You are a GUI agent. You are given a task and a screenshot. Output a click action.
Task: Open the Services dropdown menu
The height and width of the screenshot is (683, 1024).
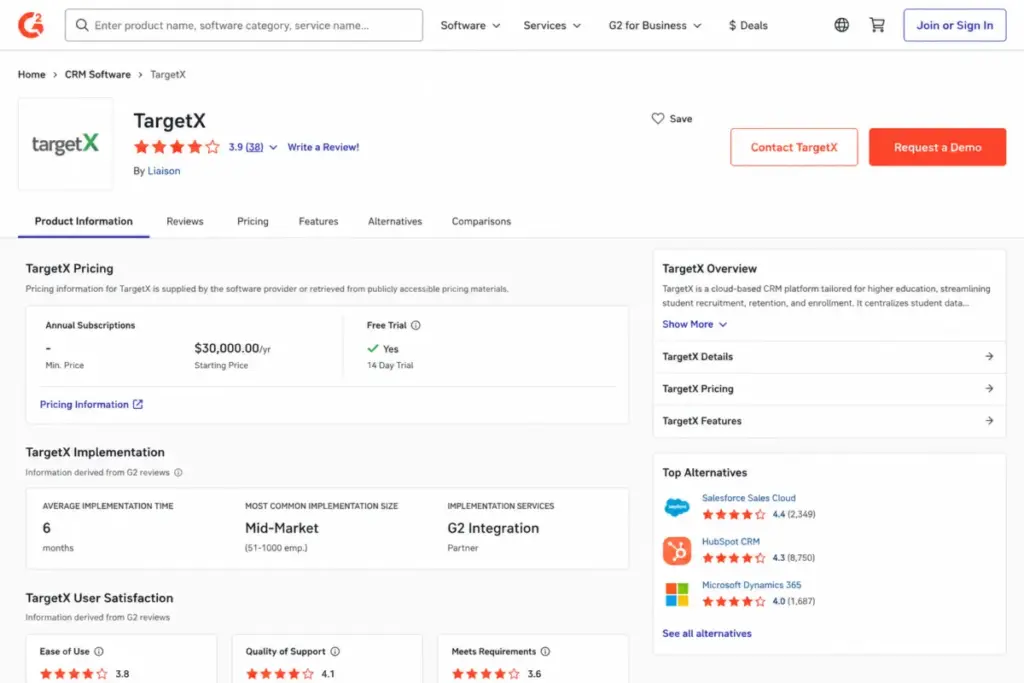[552, 25]
